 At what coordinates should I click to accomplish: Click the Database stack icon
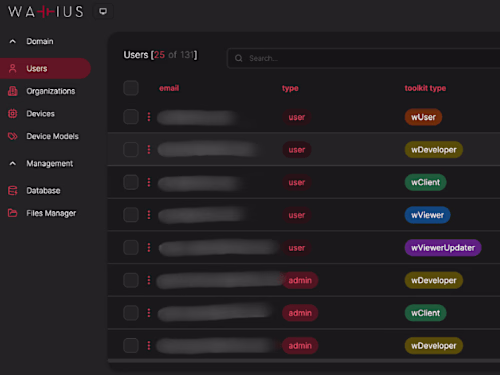coord(13,191)
